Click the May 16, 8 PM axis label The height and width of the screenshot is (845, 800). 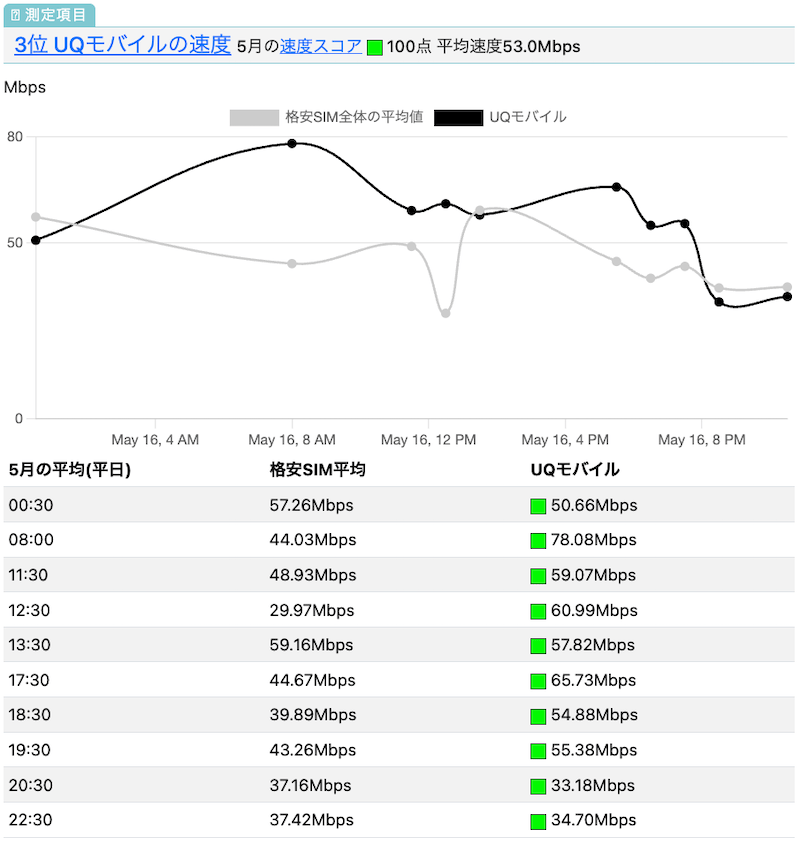tap(702, 440)
